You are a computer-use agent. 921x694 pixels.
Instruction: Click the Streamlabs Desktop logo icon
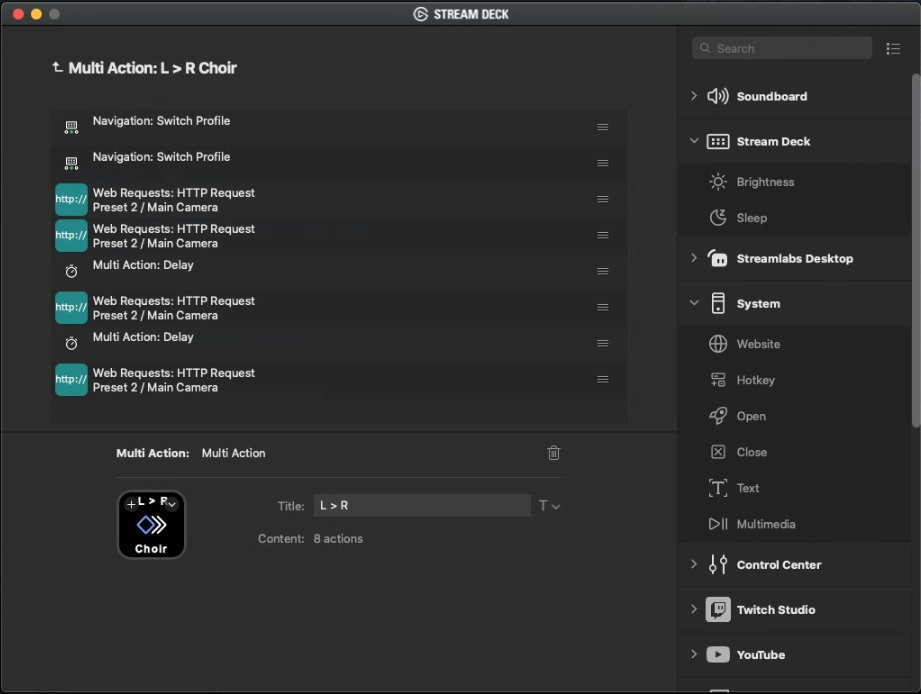718,258
